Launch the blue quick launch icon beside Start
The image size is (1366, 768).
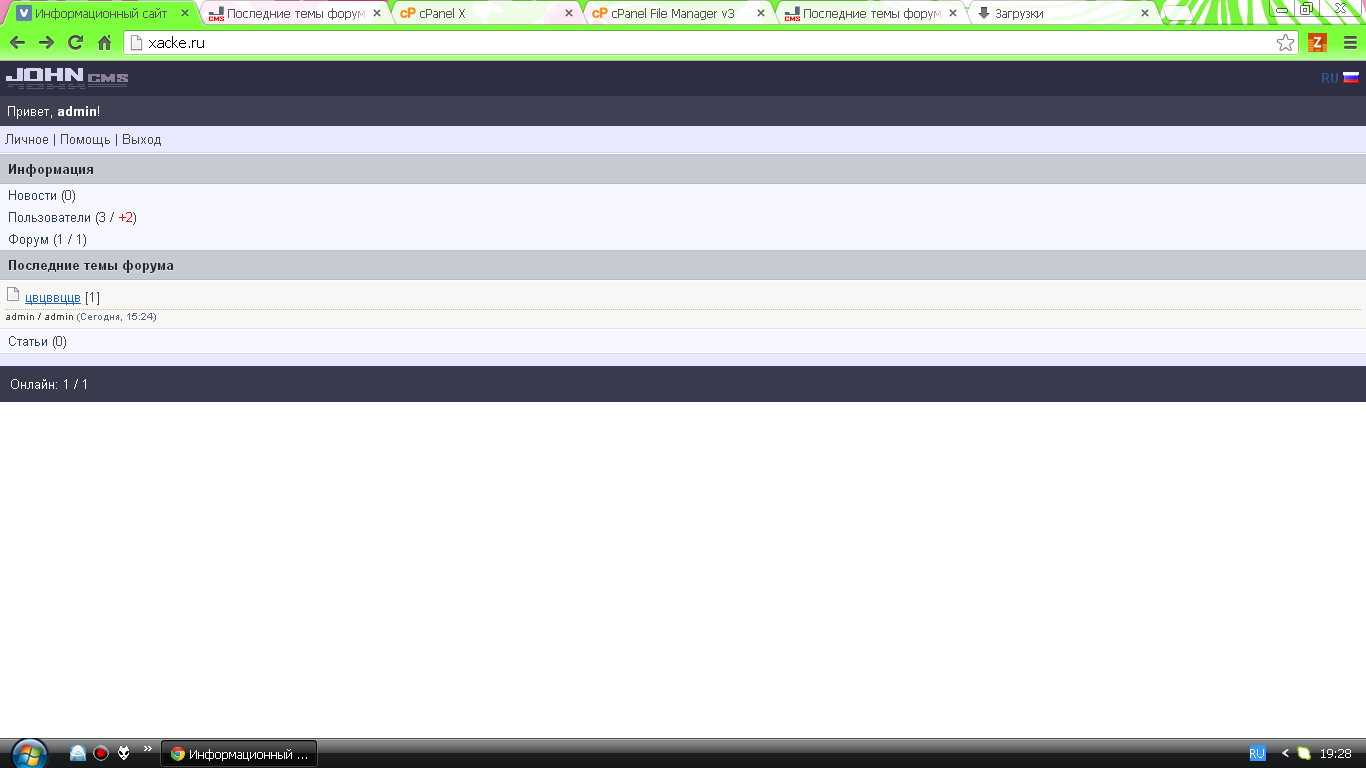(77, 753)
